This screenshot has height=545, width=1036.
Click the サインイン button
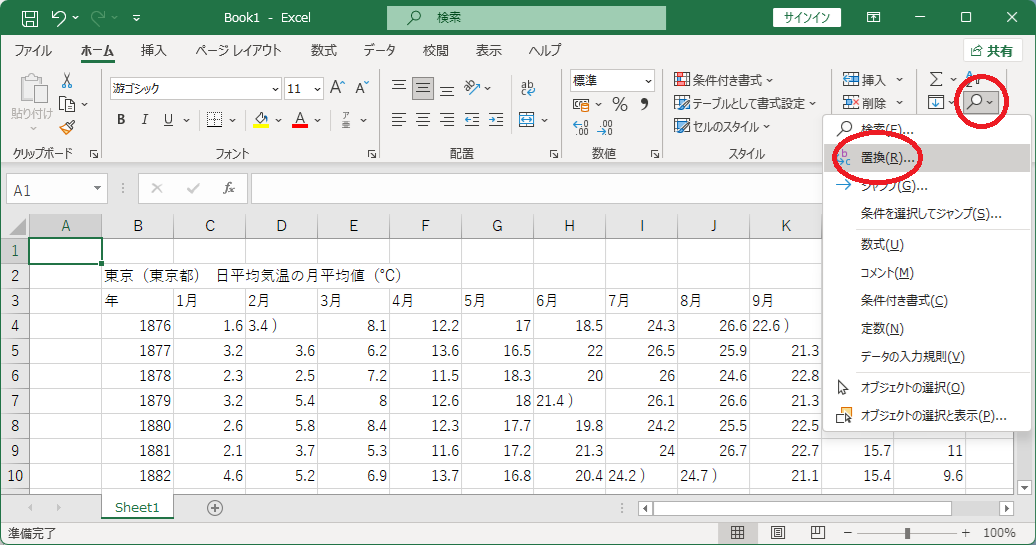[807, 18]
